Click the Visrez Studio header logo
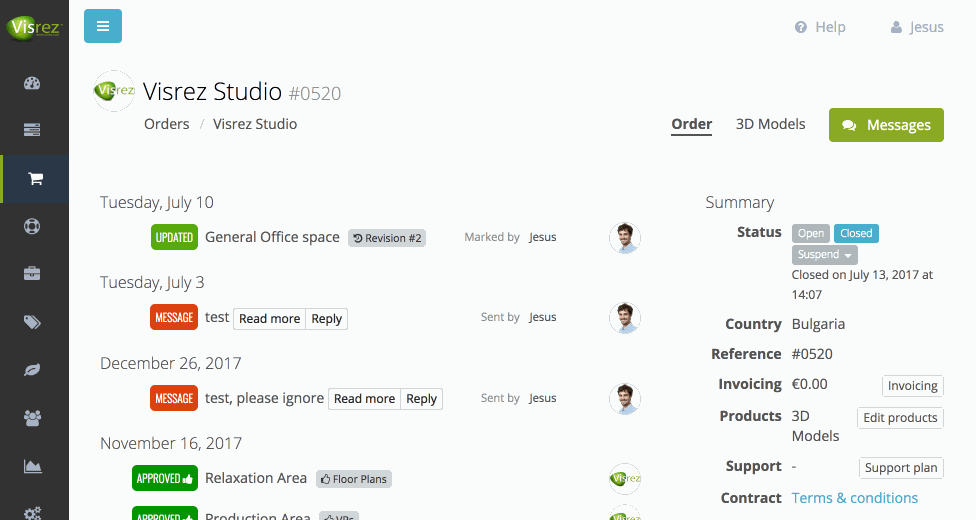Viewport: 976px width, 520px height. click(114, 91)
